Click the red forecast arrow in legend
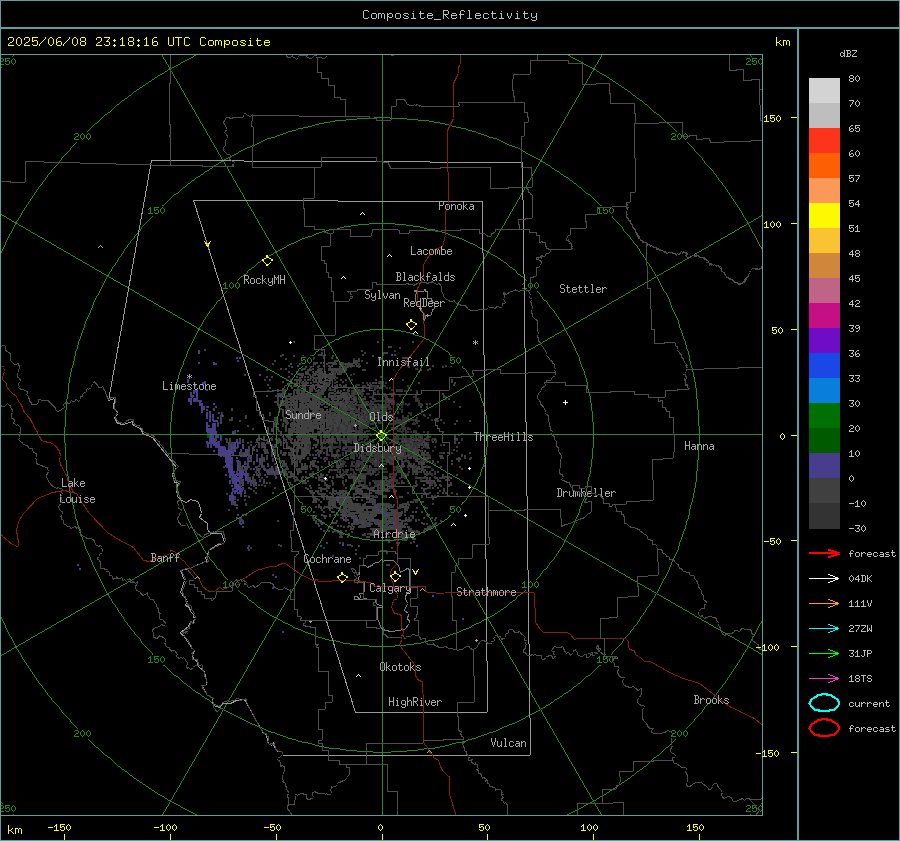900x841 pixels. (x=824, y=553)
